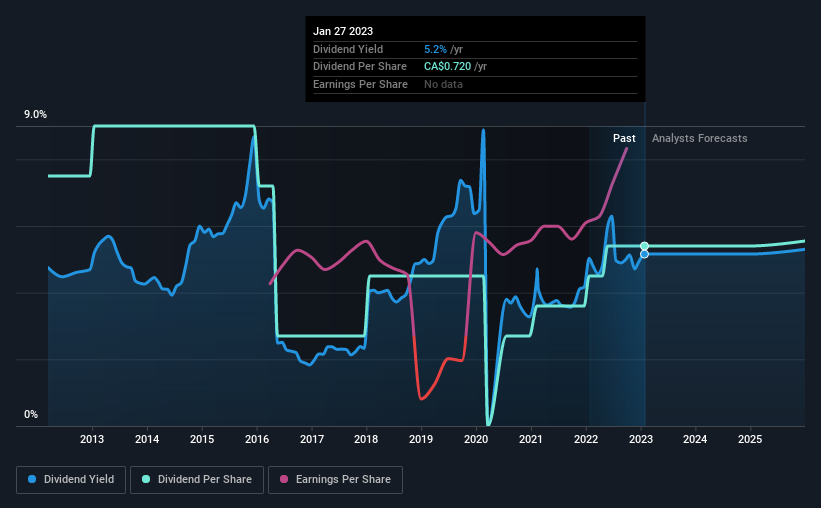Click the 5.2% dividend yield value
This screenshot has height=508, width=821.
pos(435,49)
